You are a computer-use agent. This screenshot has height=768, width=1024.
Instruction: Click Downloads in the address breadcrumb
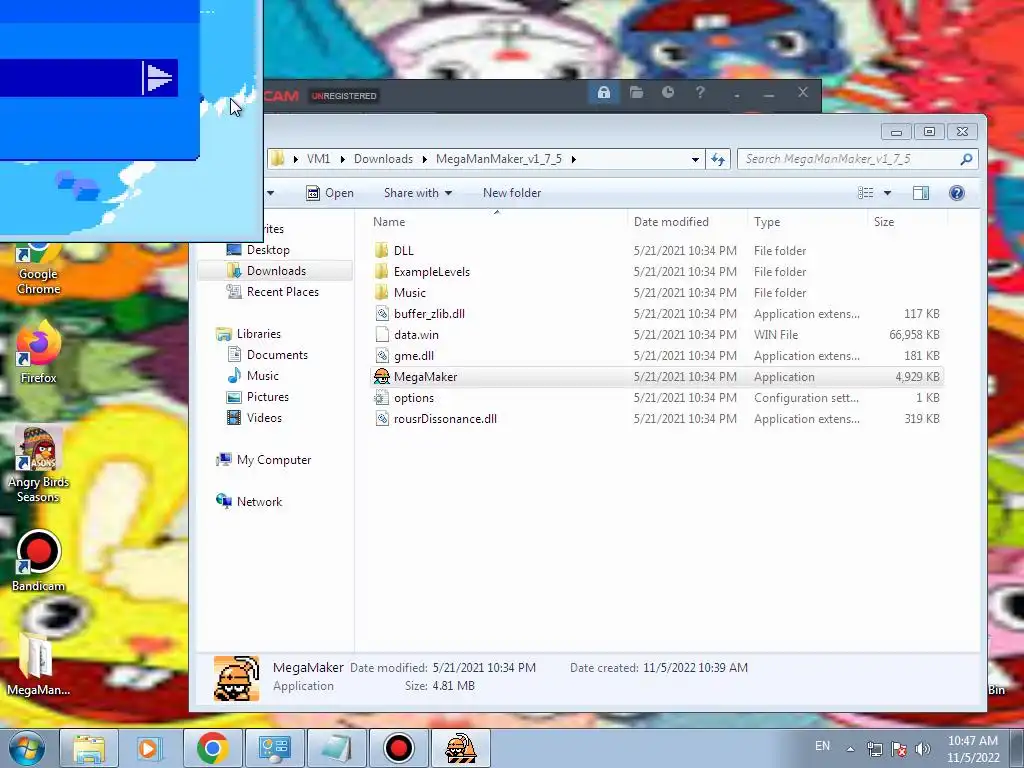pyautogui.click(x=383, y=159)
